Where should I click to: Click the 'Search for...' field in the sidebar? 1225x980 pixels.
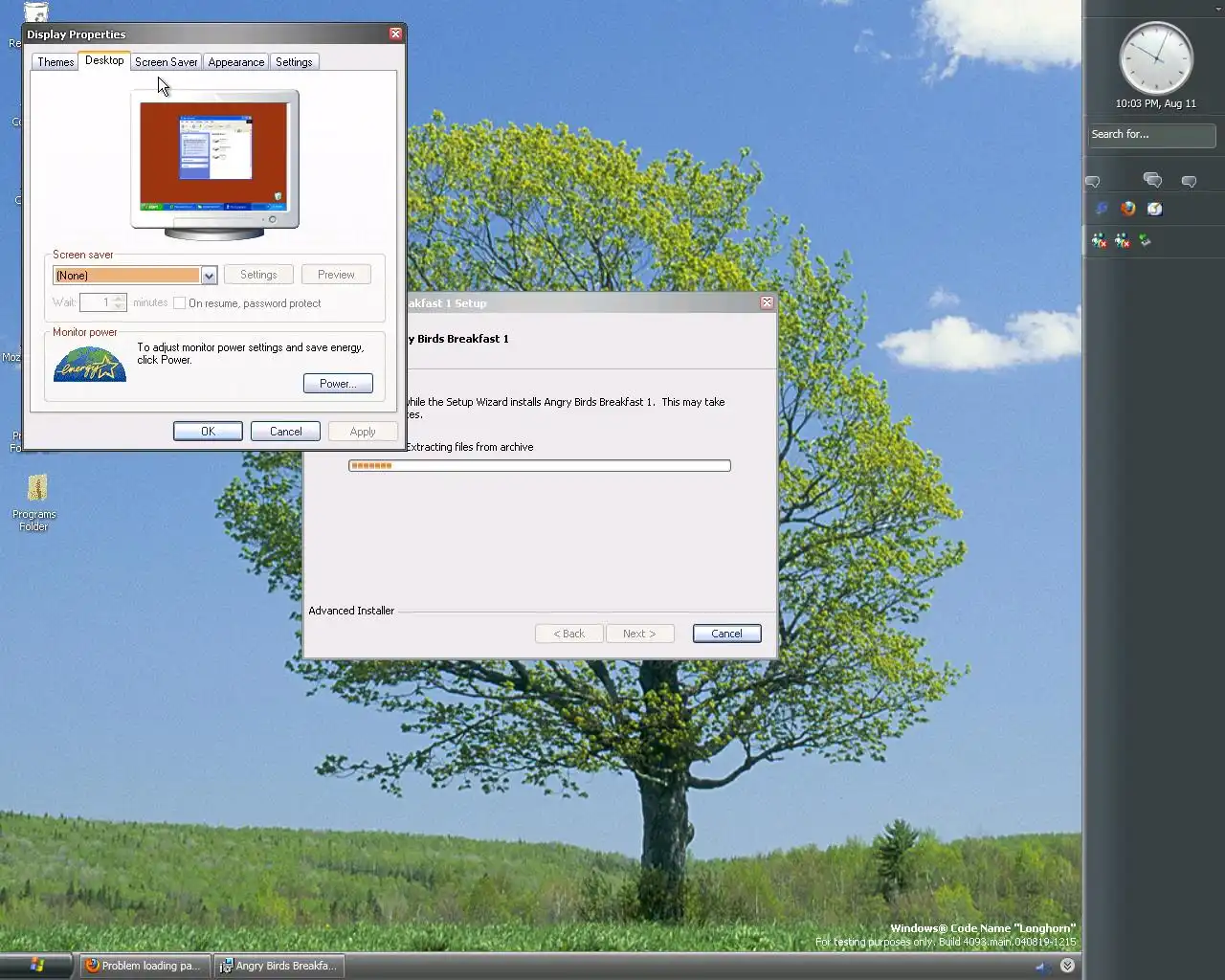[1152, 135]
